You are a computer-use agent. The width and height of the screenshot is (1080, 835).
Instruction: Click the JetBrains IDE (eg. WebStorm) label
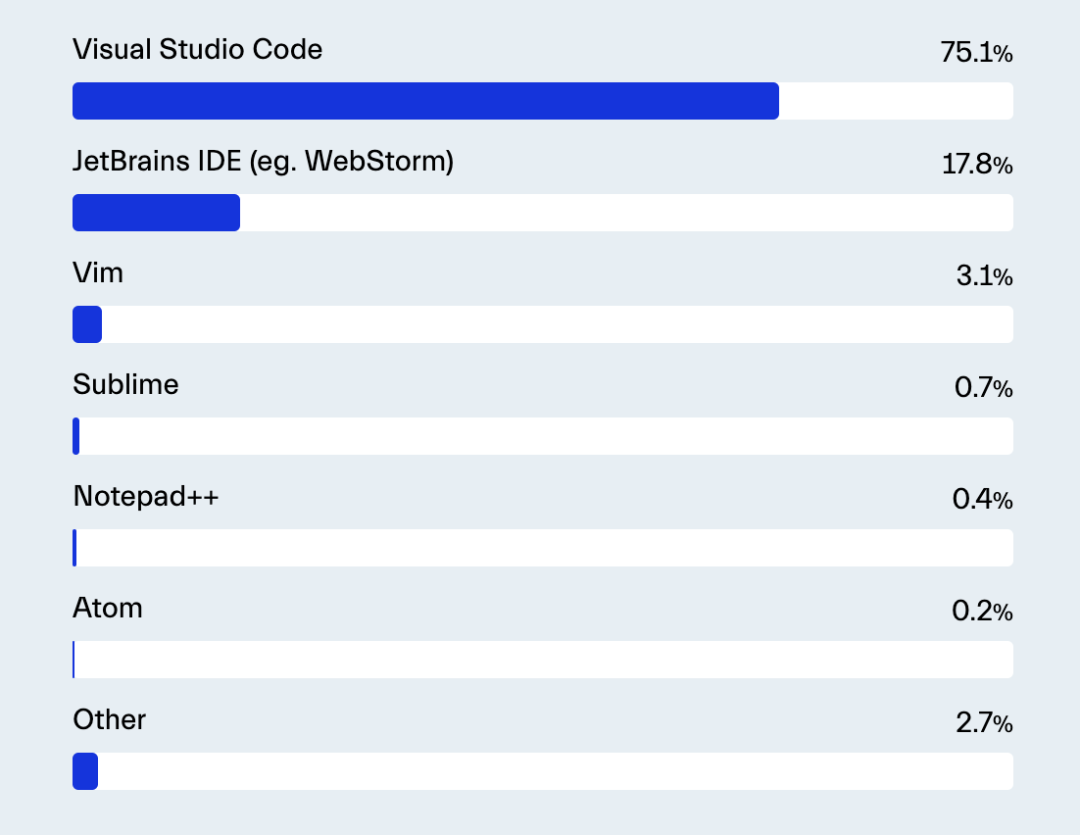pyautogui.click(x=263, y=161)
